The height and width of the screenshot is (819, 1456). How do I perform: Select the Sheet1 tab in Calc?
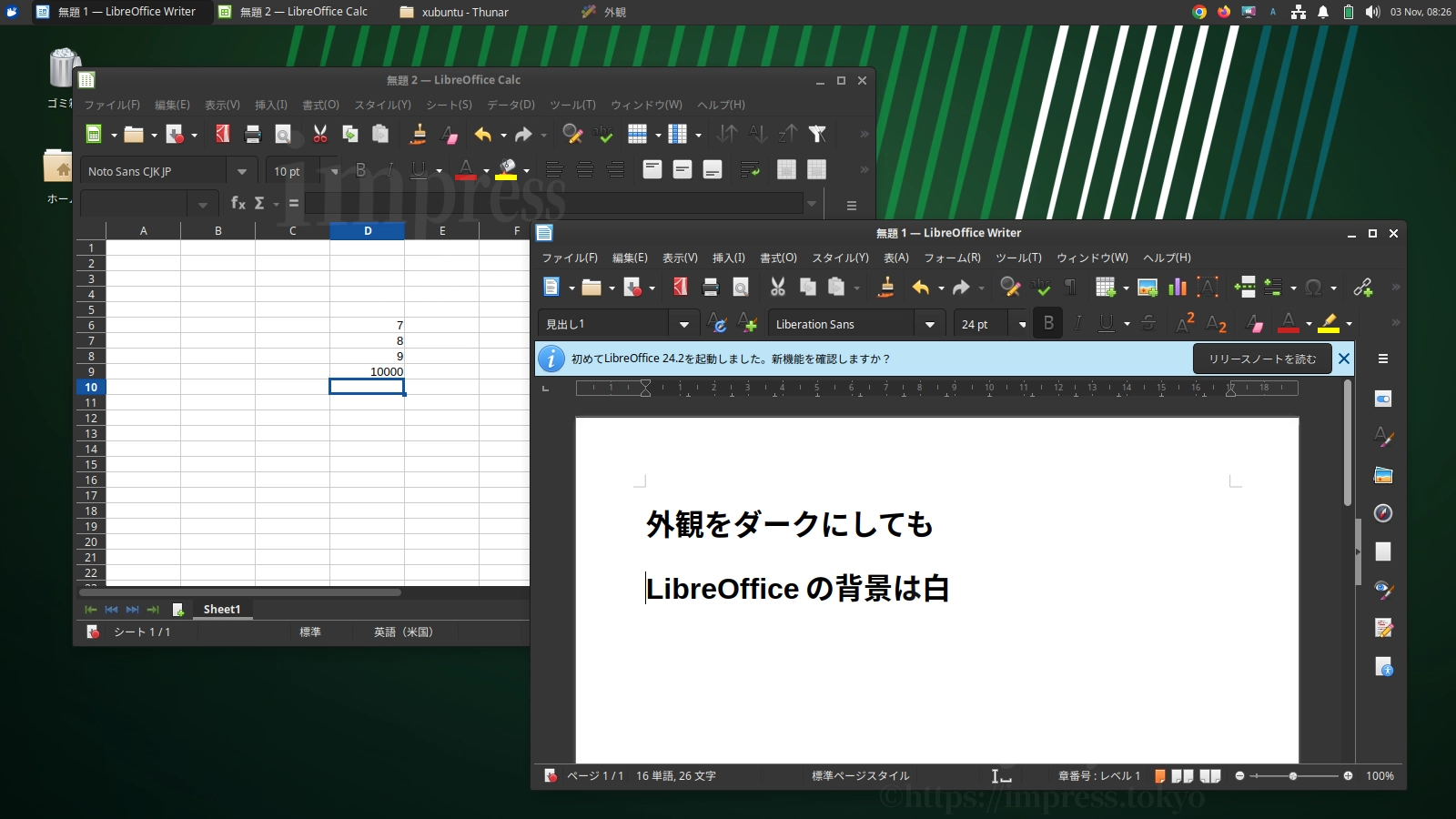pos(222,610)
